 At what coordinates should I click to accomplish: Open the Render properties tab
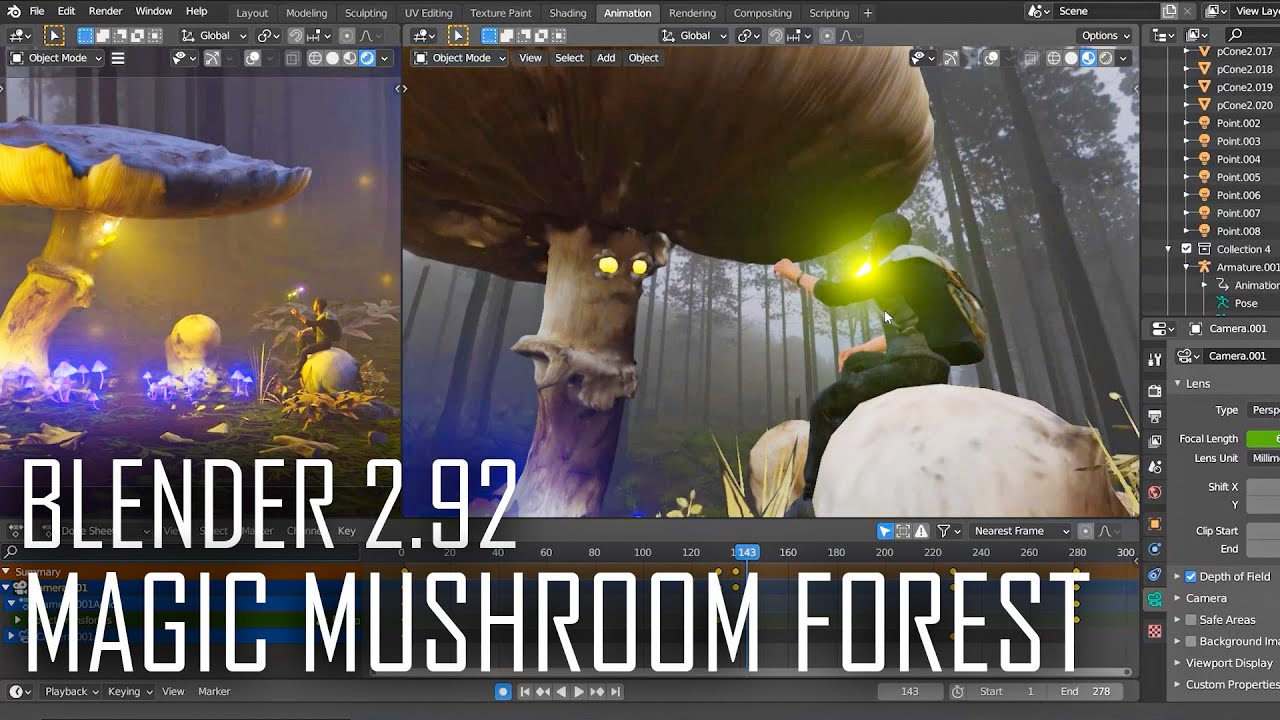click(x=1155, y=390)
